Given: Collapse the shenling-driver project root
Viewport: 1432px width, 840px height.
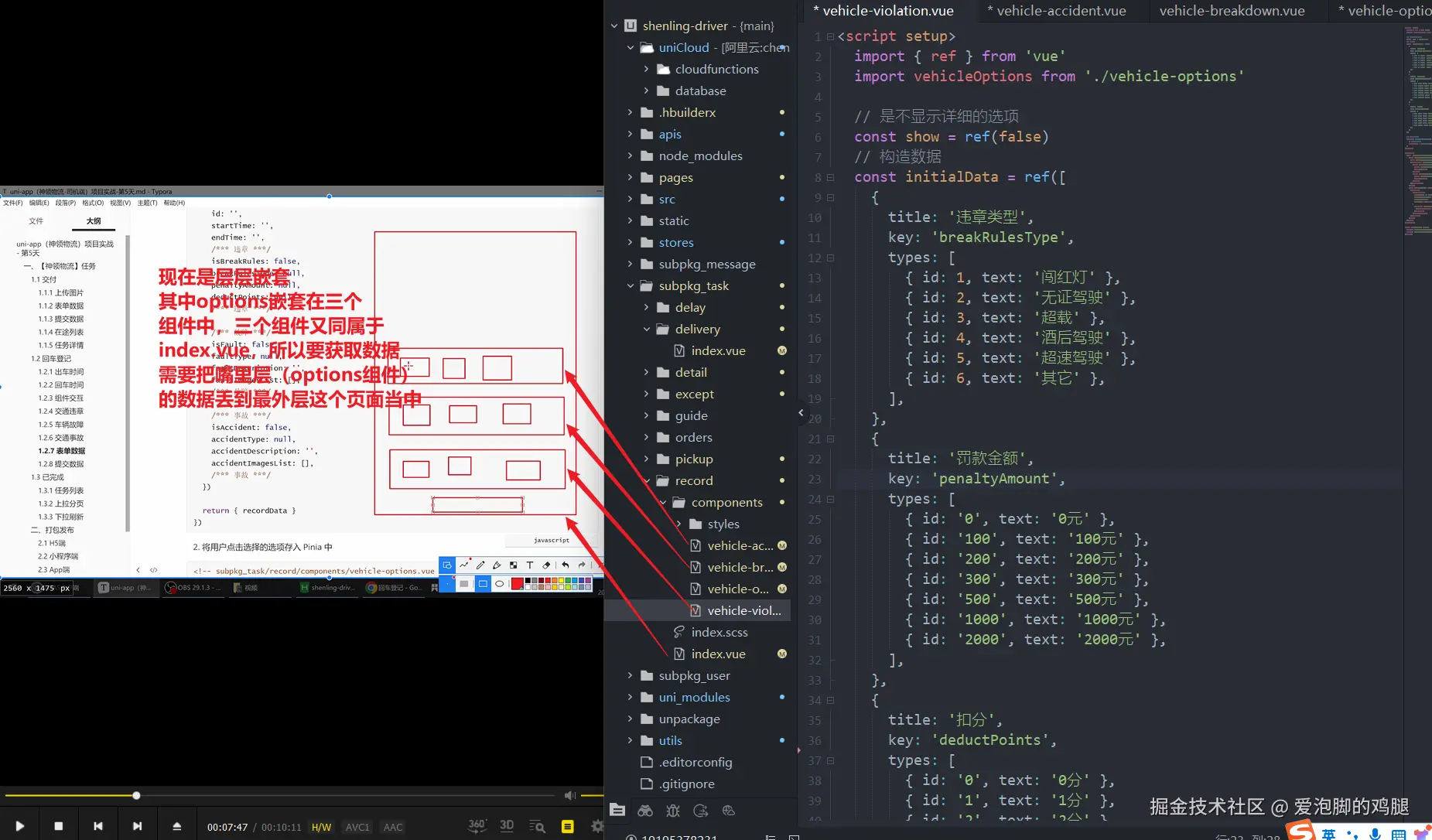Looking at the screenshot, I should (614, 26).
